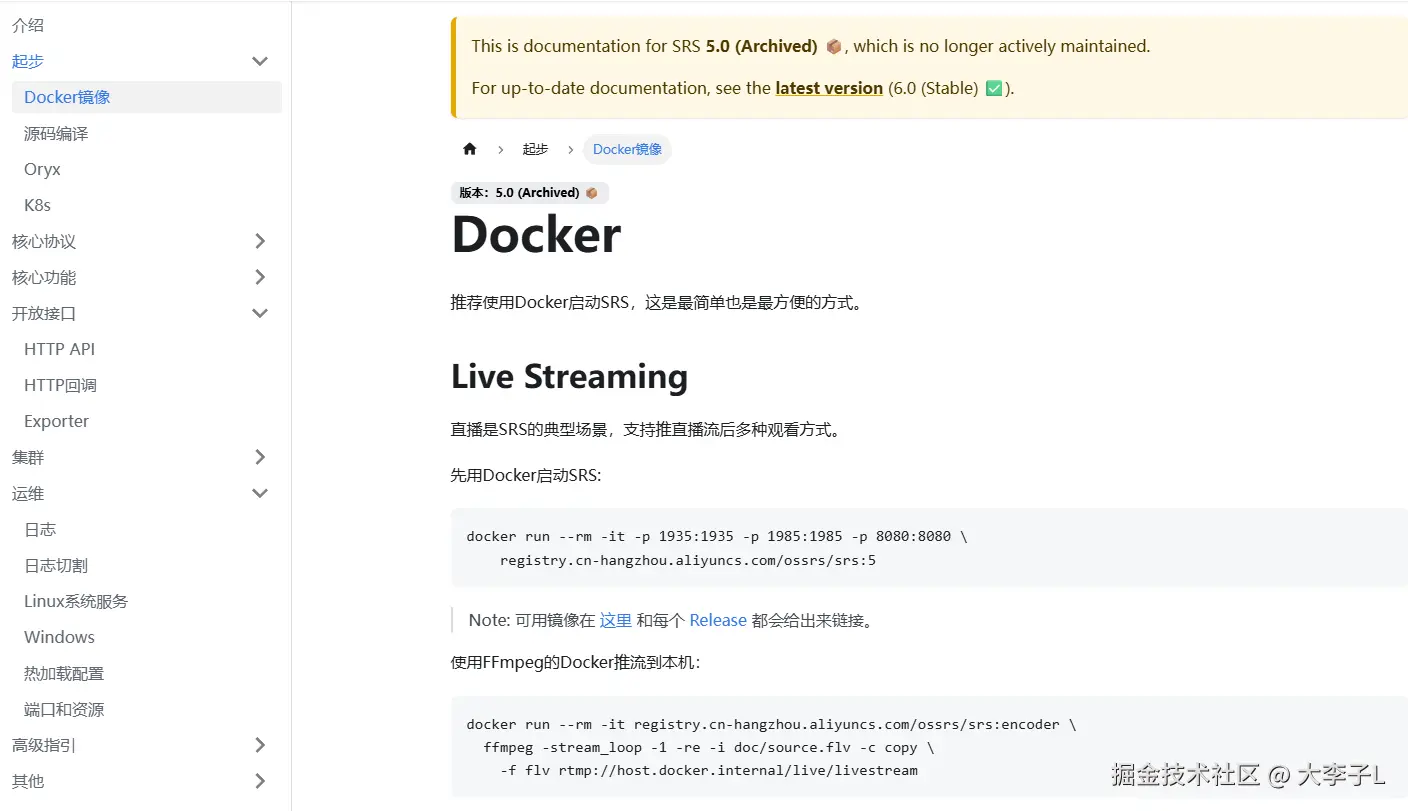
Task: Click the 直播是SRS的典型场景 paragraph
Action: (x=647, y=430)
